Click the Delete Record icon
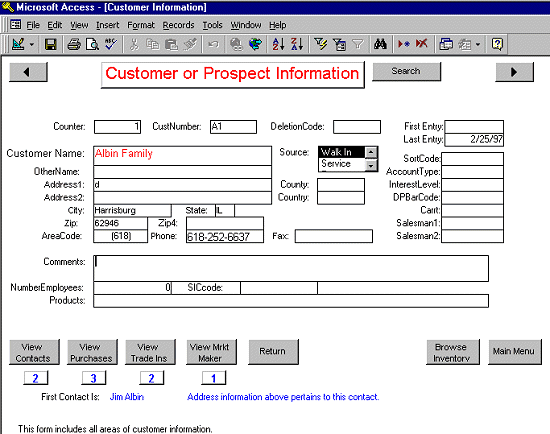 tap(421, 45)
